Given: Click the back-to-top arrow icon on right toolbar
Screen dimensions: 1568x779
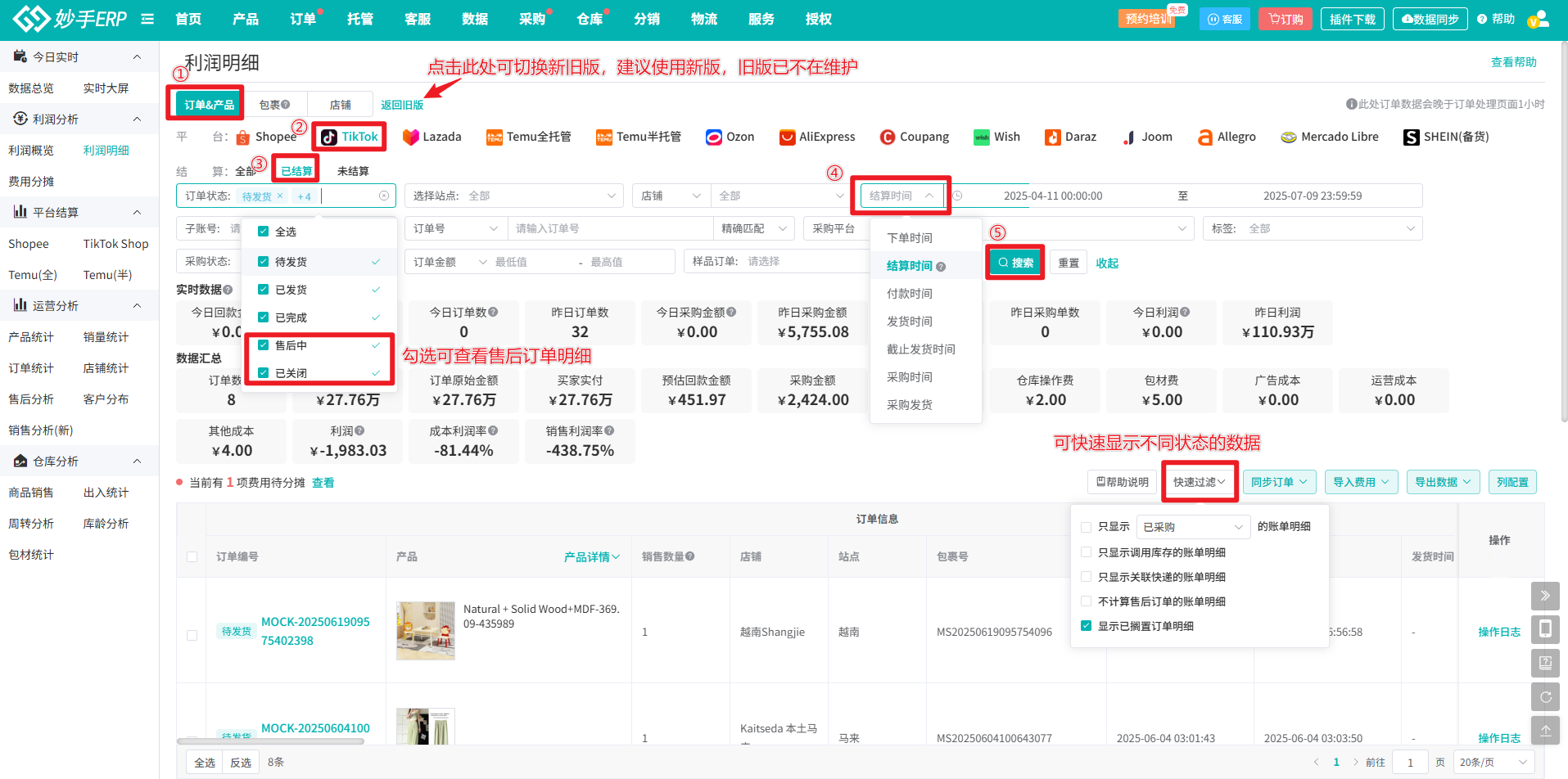Looking at the screenshot, I should click(1545, 730).
